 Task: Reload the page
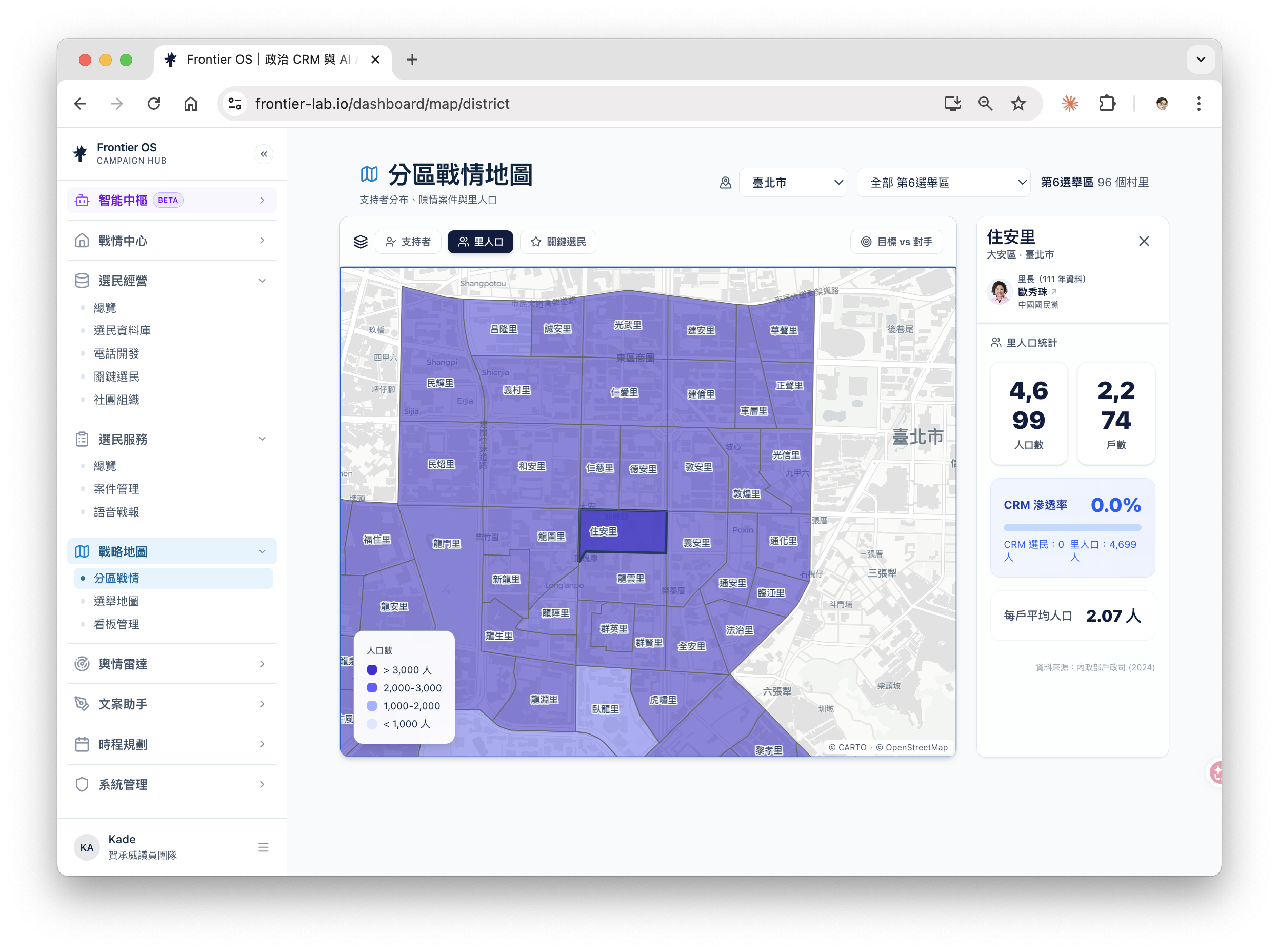pyautogui.click(x=154, y=104)
